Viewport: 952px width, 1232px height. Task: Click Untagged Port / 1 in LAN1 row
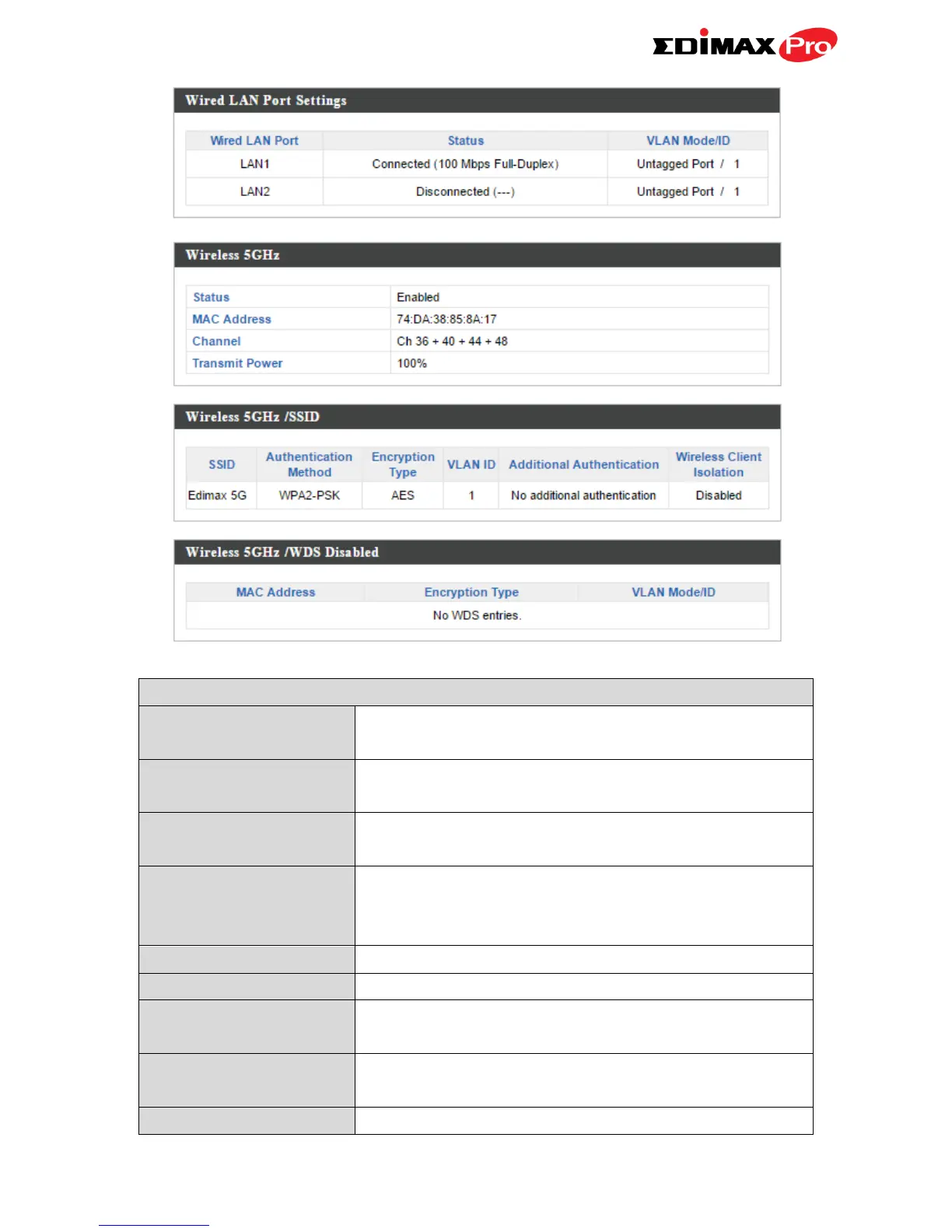688,164
